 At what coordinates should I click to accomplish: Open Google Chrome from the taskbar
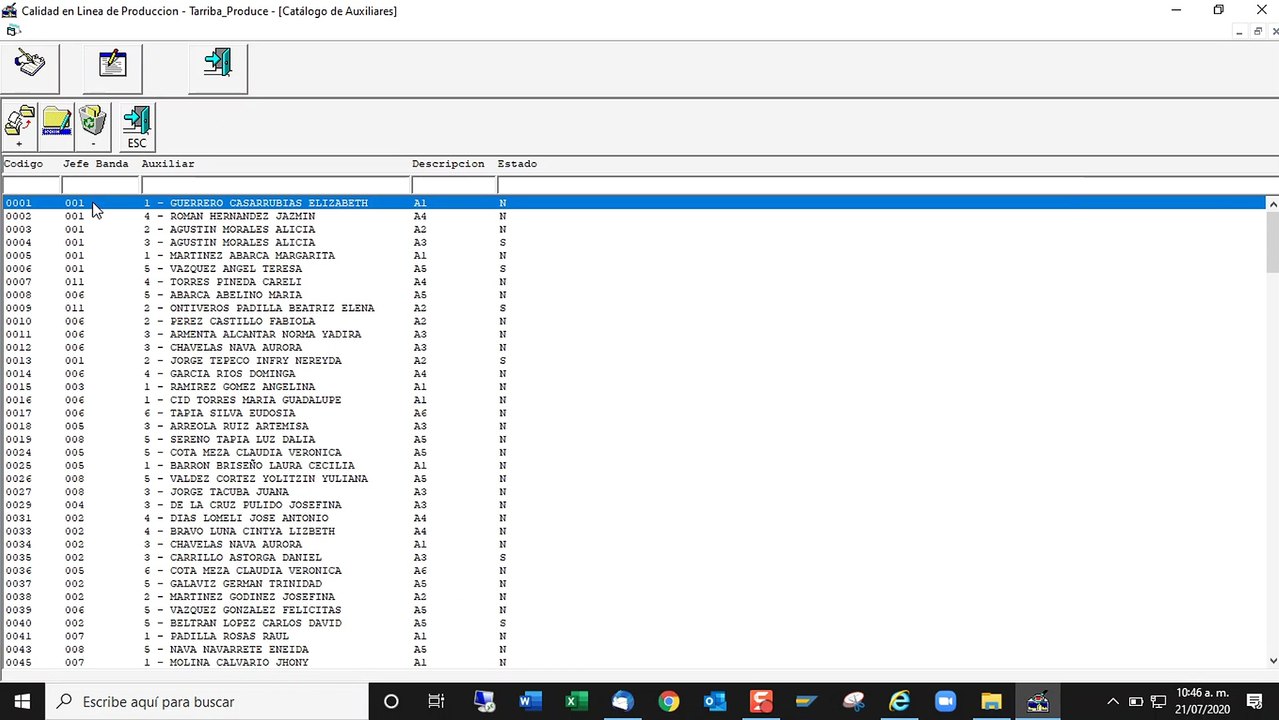pyautogui.click(x=669, y=701)
